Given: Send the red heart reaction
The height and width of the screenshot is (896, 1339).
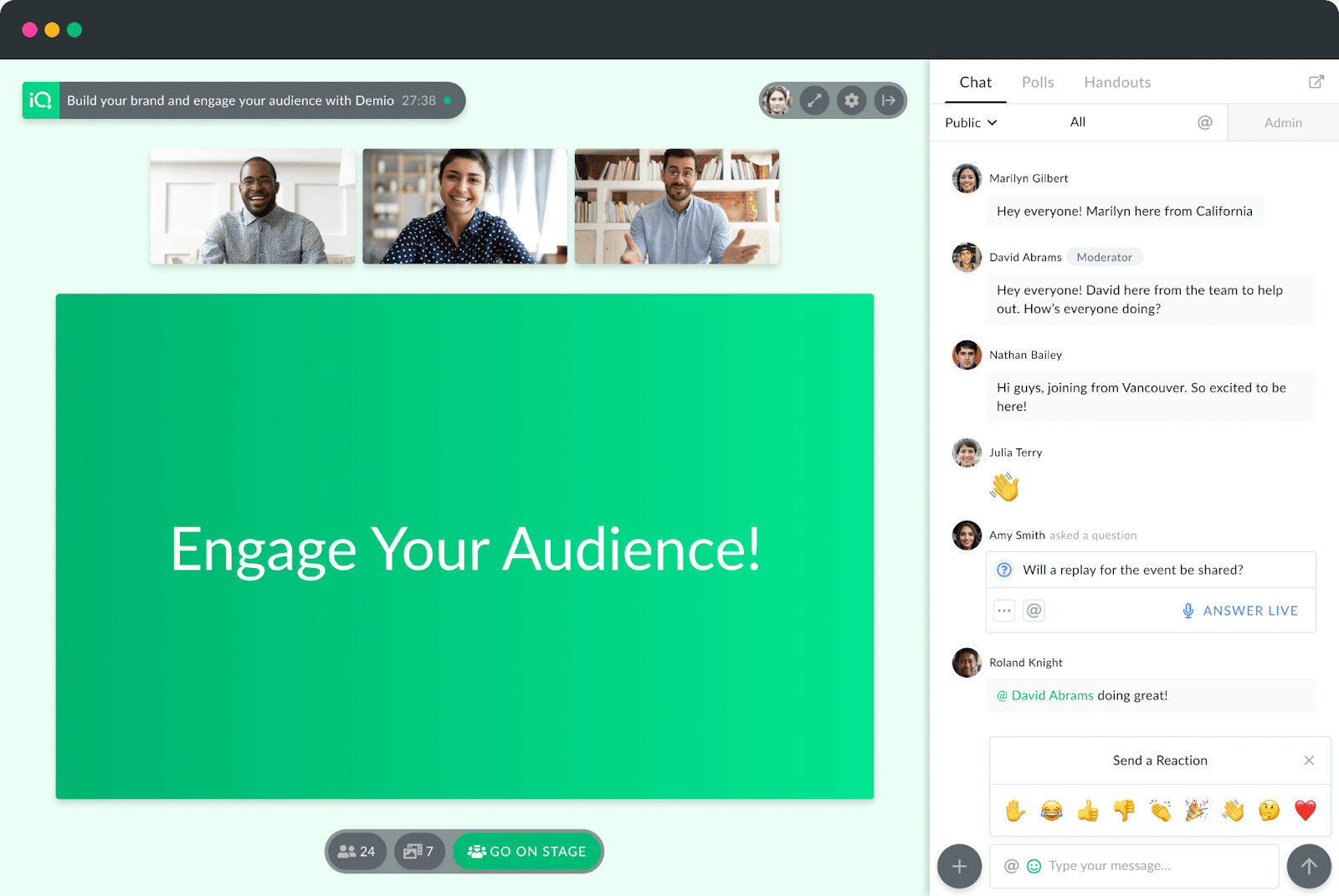Looking at the screenshot, I should click(x=1305, y=810).
